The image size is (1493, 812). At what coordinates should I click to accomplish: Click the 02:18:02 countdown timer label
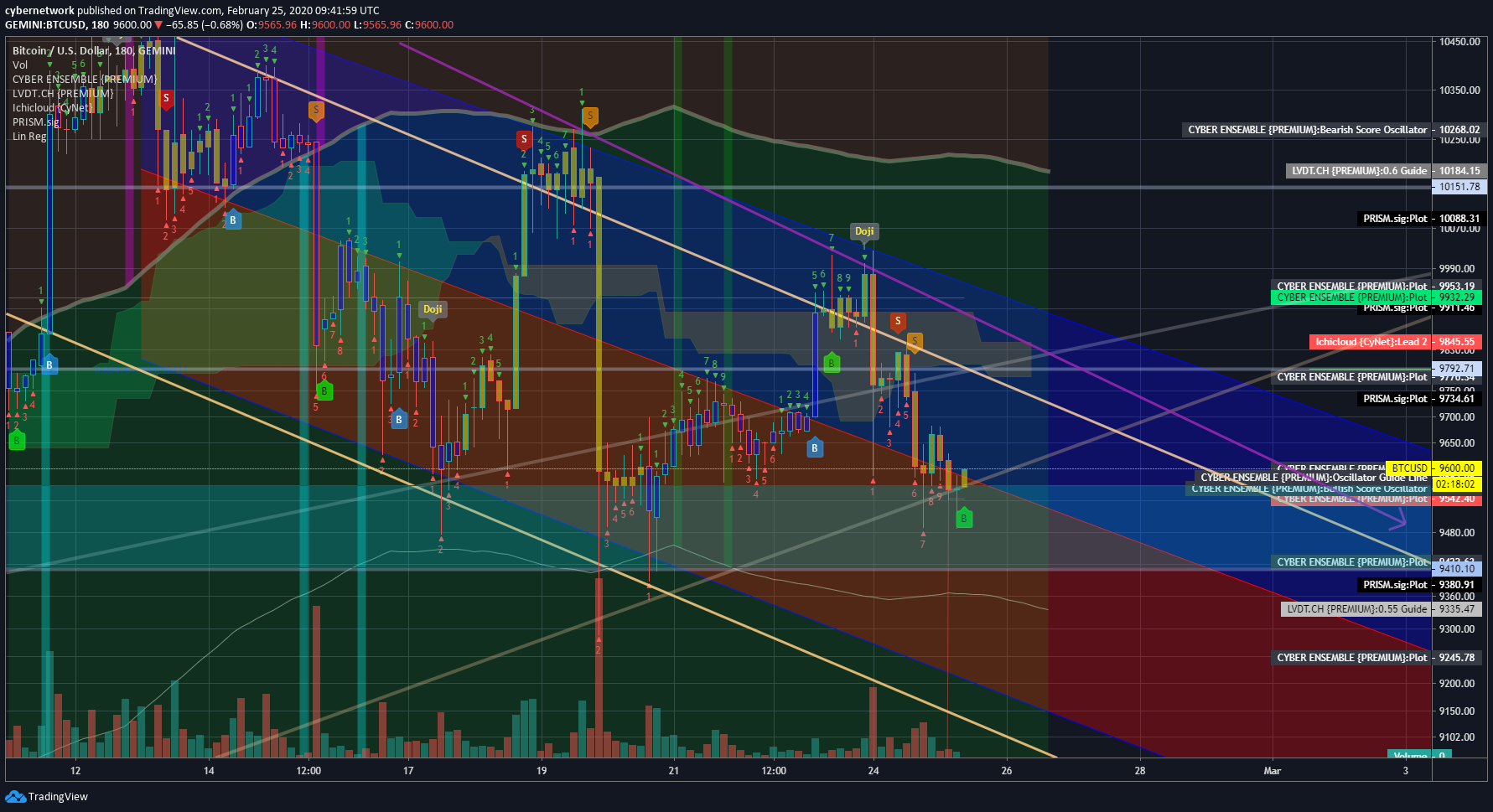[1455, 484]
